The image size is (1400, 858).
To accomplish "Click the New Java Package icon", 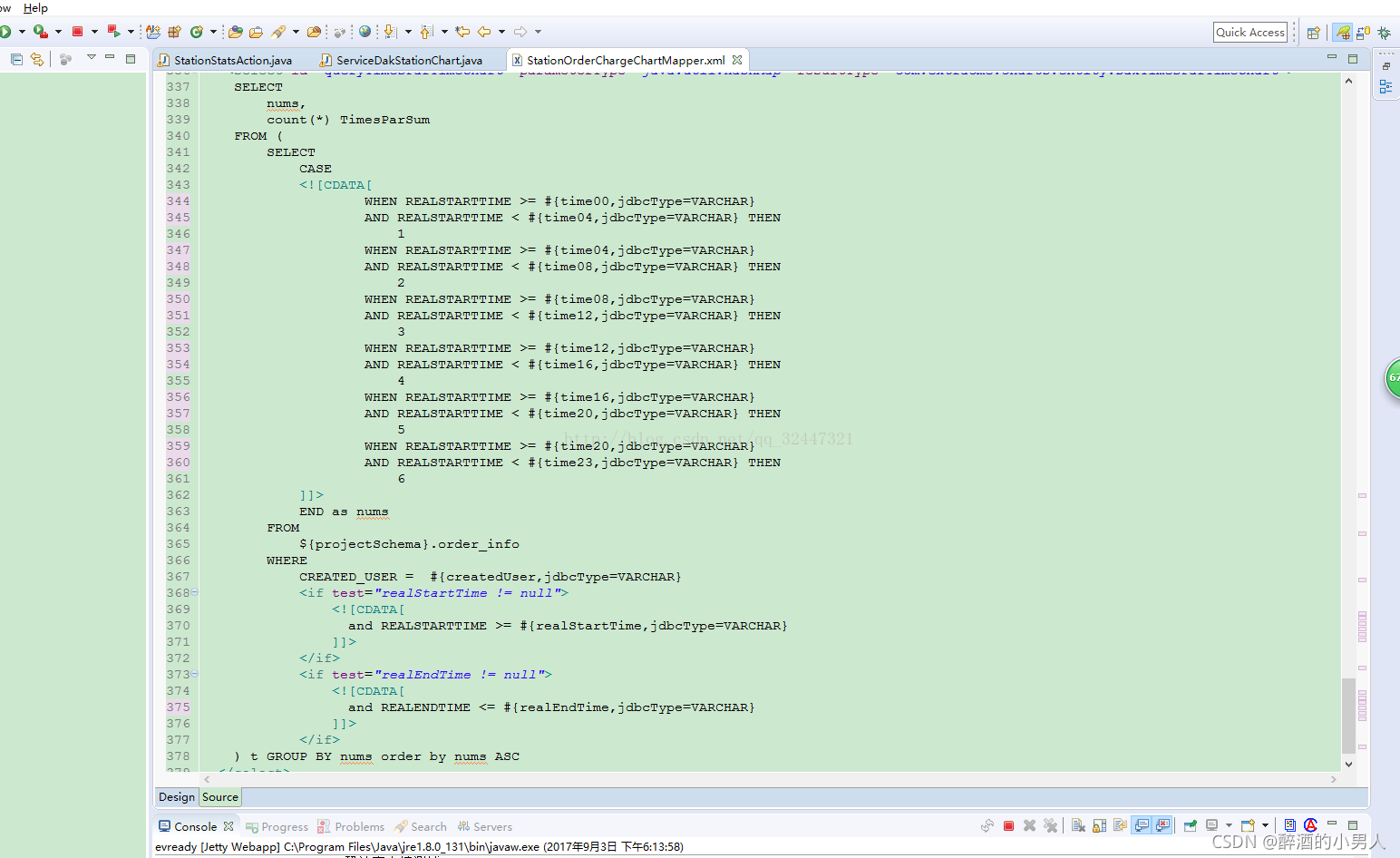I will pos(174,32).
